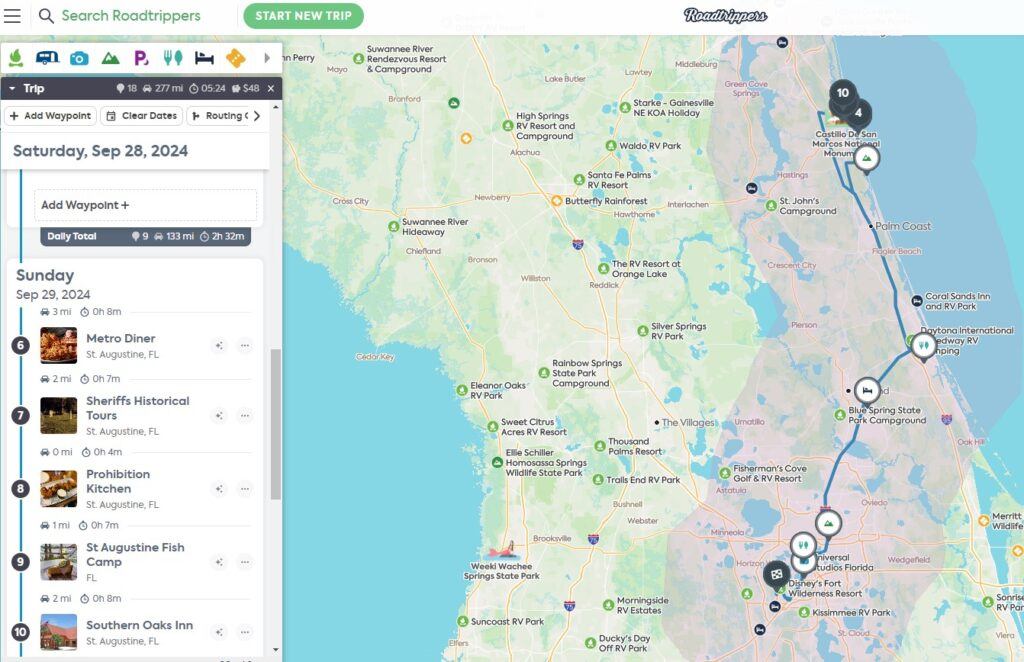Screen dimensions: 1024x662
Task: Click the dashed Add Waypoint + box
Action: pos(145,205)
